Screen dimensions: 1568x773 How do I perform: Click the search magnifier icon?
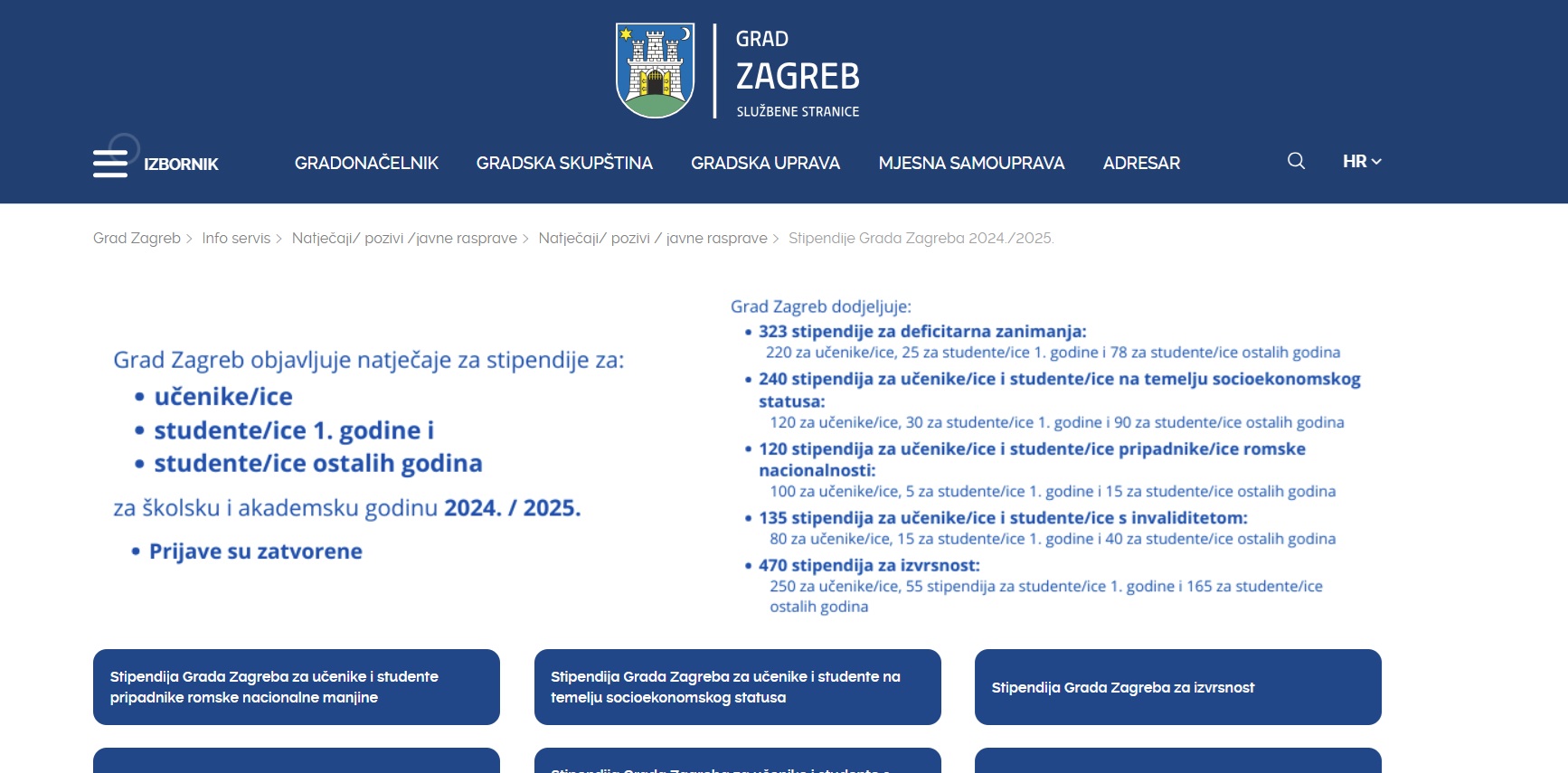(1296, 161)
